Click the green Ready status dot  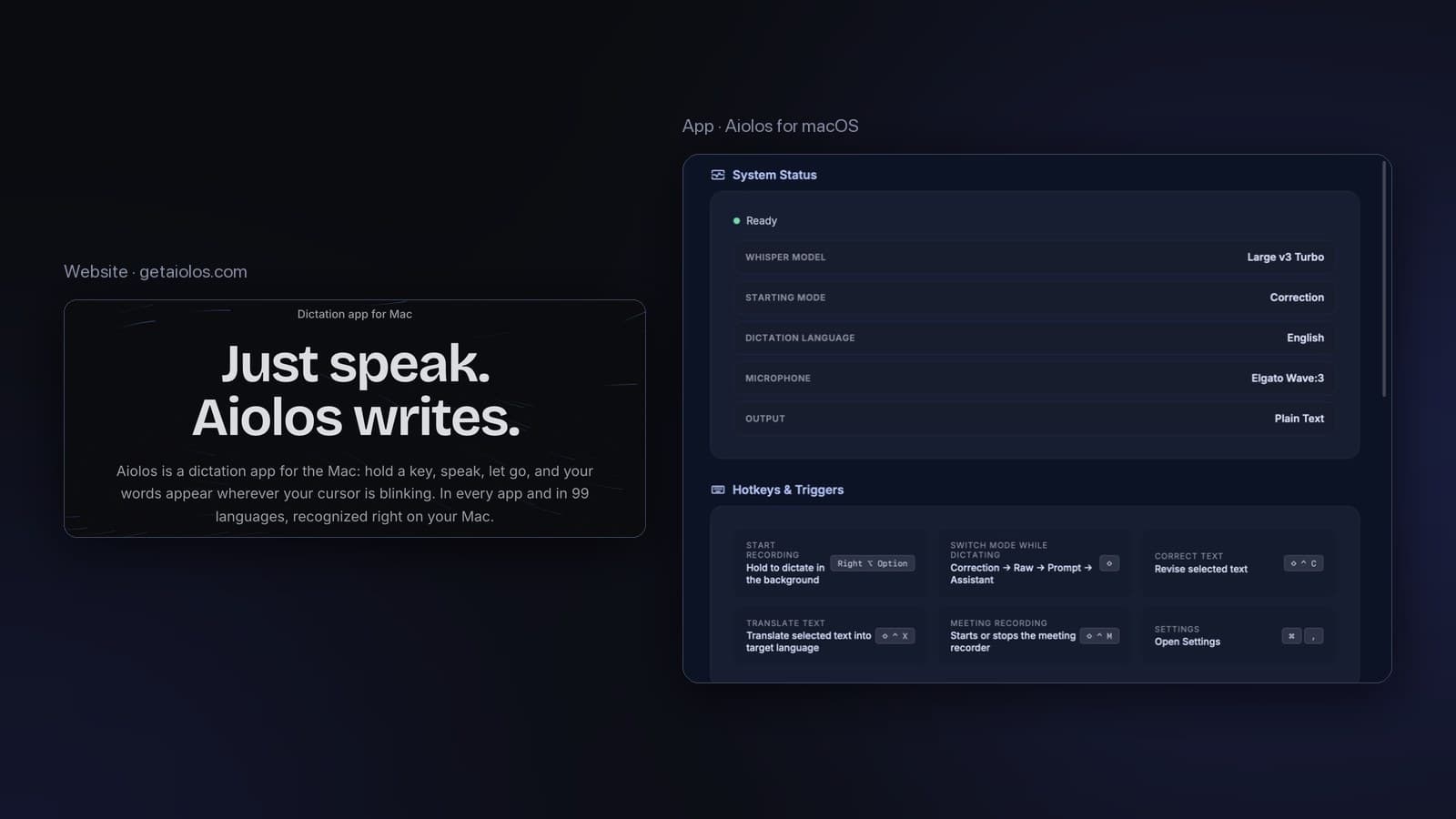(x=736, y=221)
